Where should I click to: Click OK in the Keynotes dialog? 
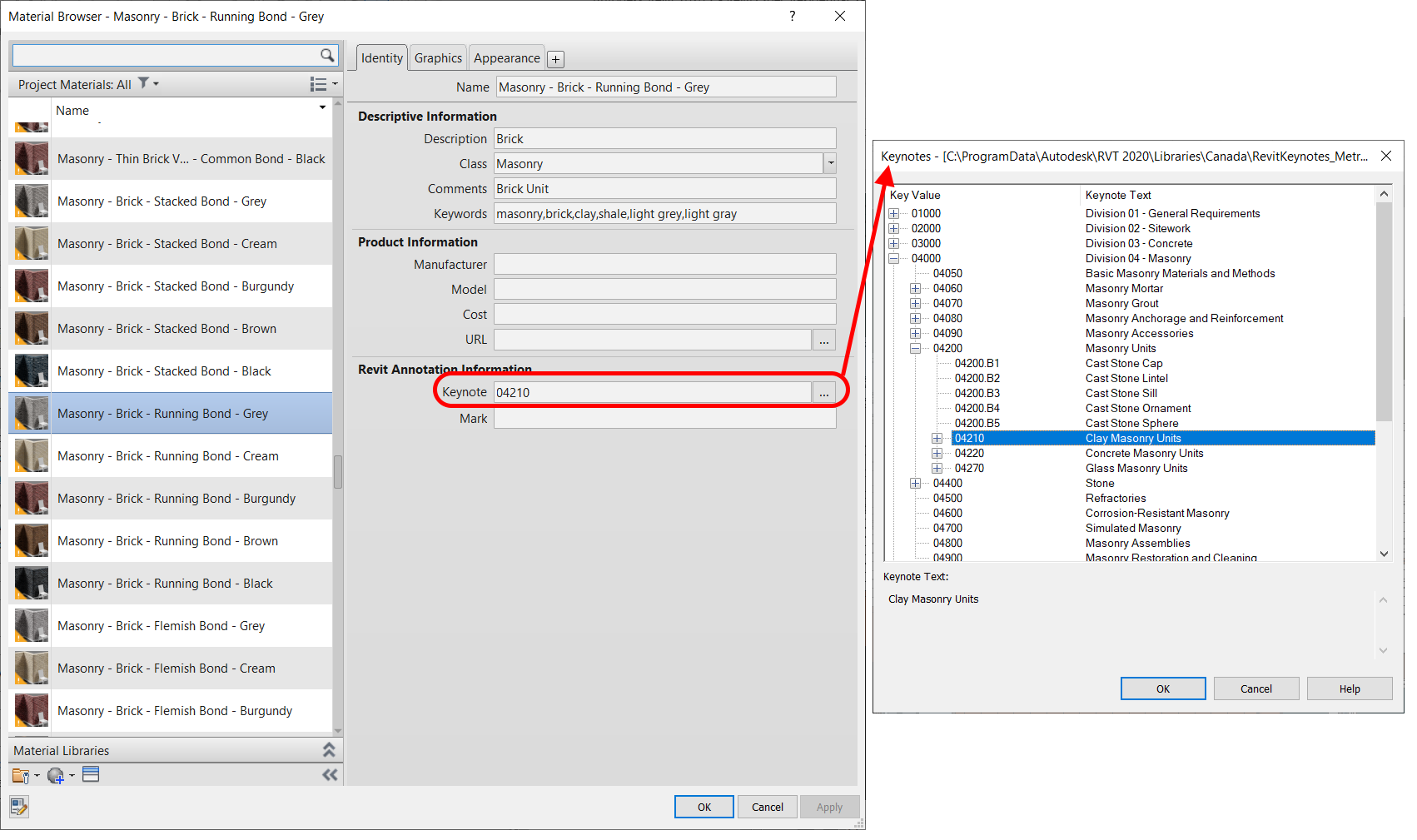[x=1162, y=688]
